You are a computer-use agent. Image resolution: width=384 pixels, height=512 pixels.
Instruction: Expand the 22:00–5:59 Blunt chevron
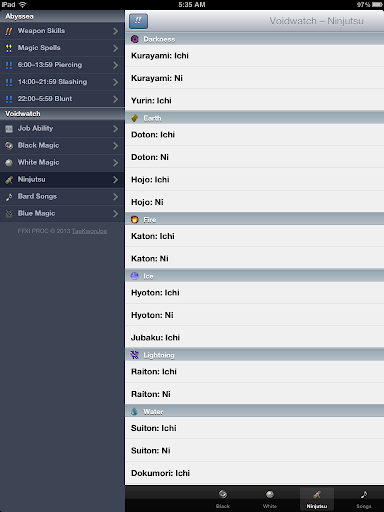(115, 99)
